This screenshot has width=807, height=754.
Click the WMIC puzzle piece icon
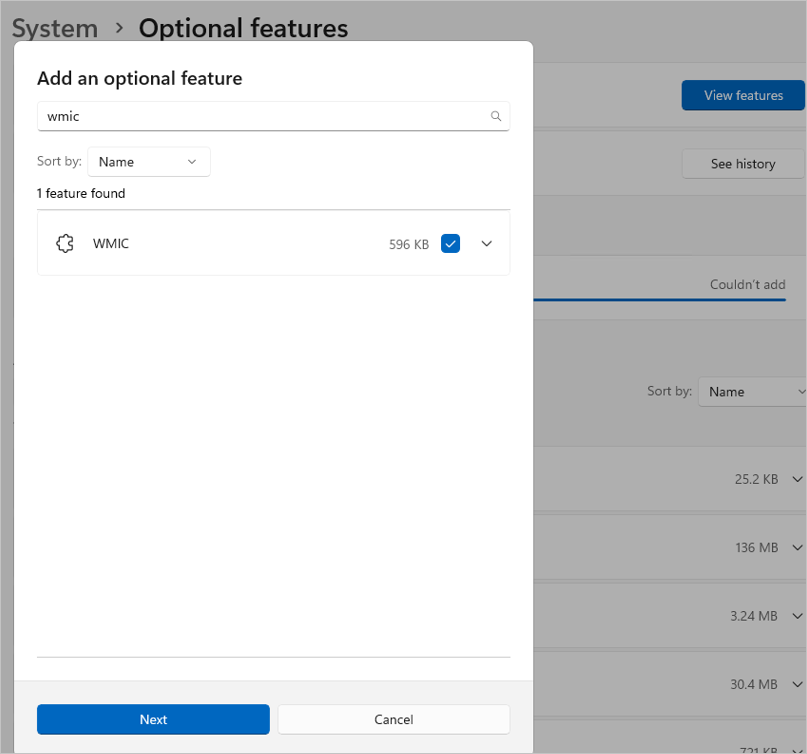[65, 243]
